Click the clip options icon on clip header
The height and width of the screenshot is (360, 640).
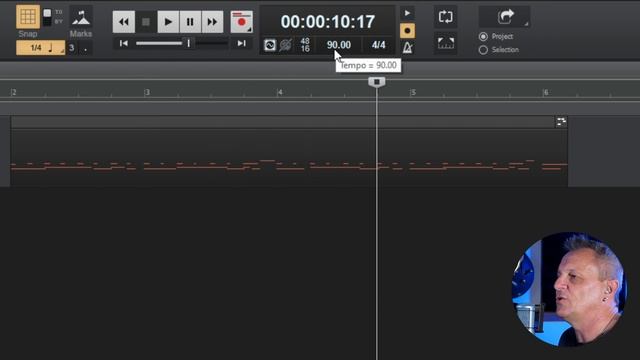(561, 121)
